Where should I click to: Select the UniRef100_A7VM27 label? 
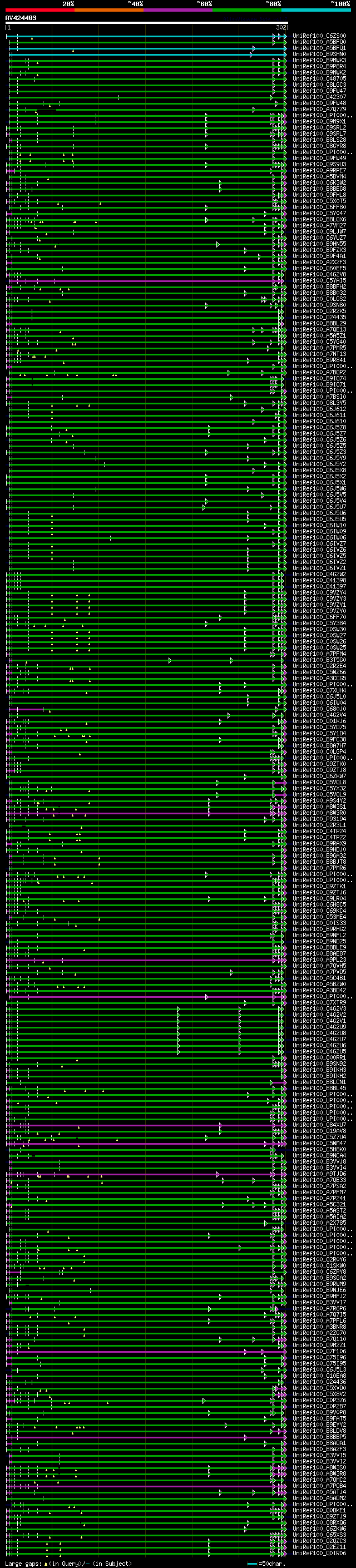point(319,225)
